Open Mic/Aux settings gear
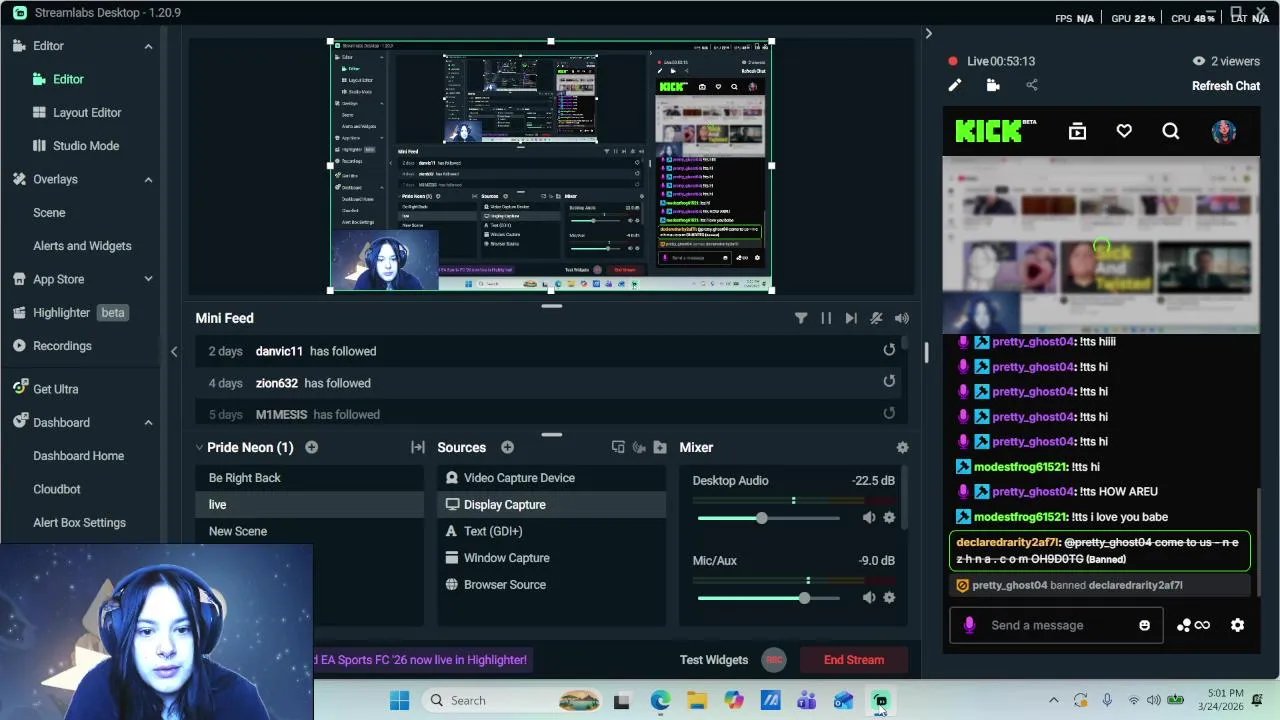1280x720 pixels. (889, 597)
